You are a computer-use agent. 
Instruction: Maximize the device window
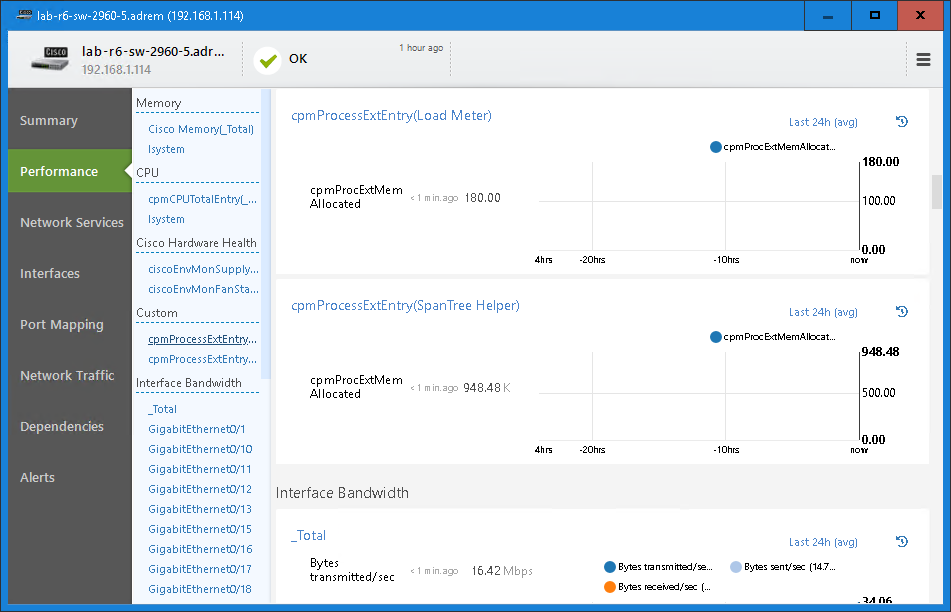tap(874, 15)
